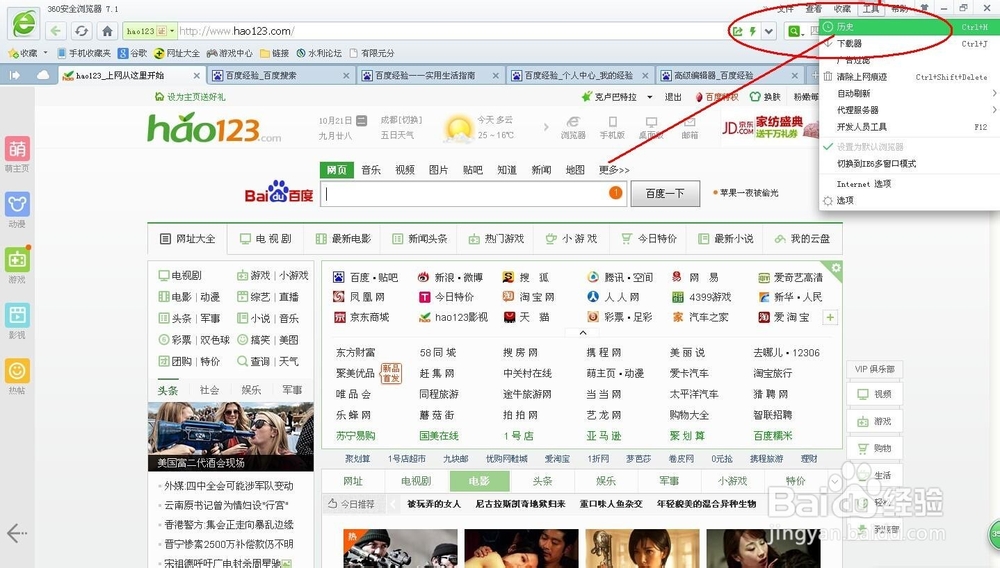Open the 手机收藏夹 bookmark

pos(84,53)
